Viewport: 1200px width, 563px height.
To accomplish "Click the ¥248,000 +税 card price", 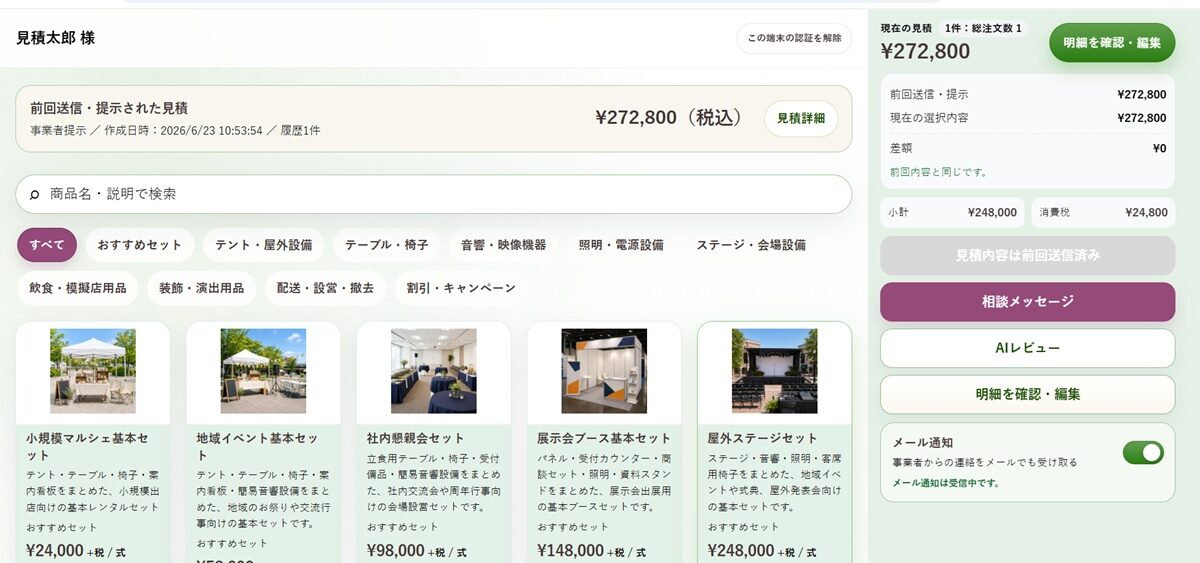I will pos(763,551).
